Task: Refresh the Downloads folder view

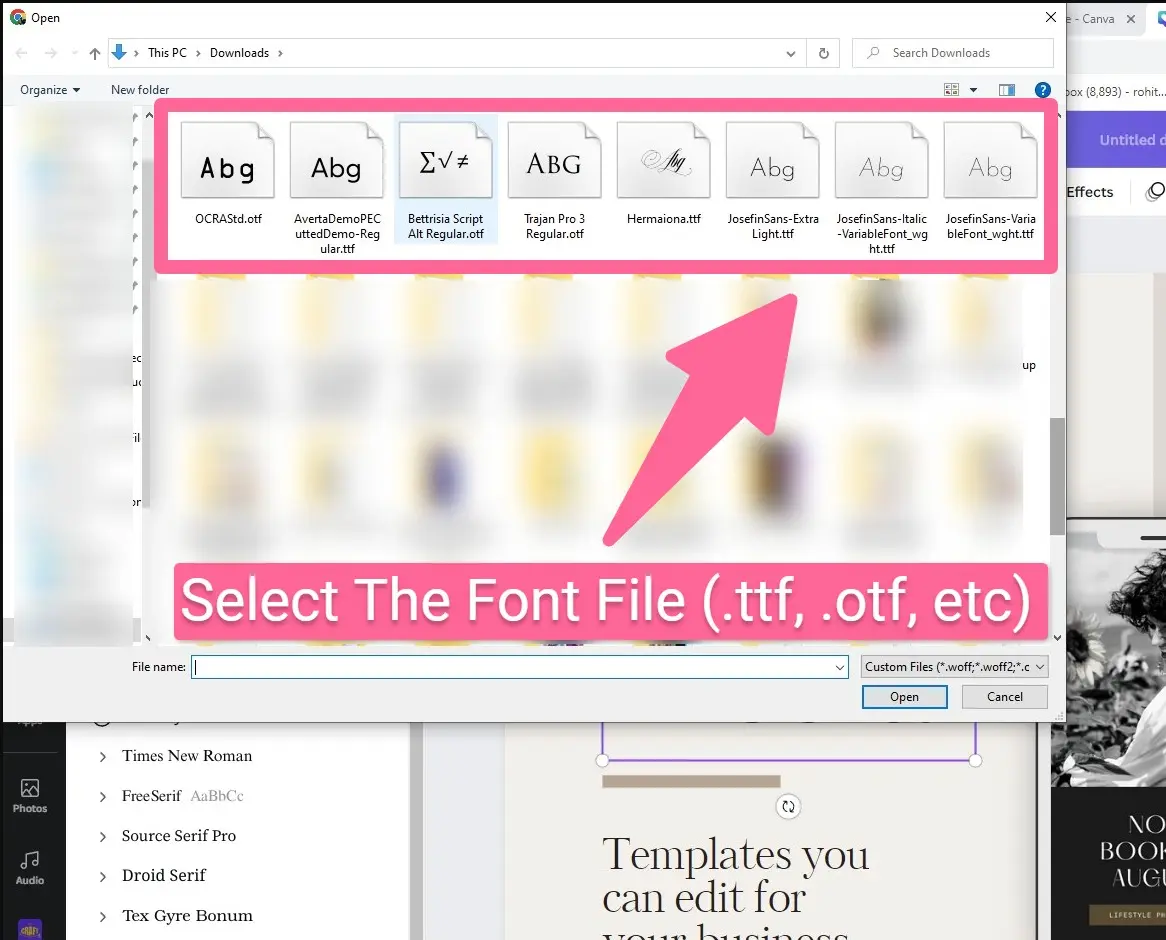Action: 823,53
